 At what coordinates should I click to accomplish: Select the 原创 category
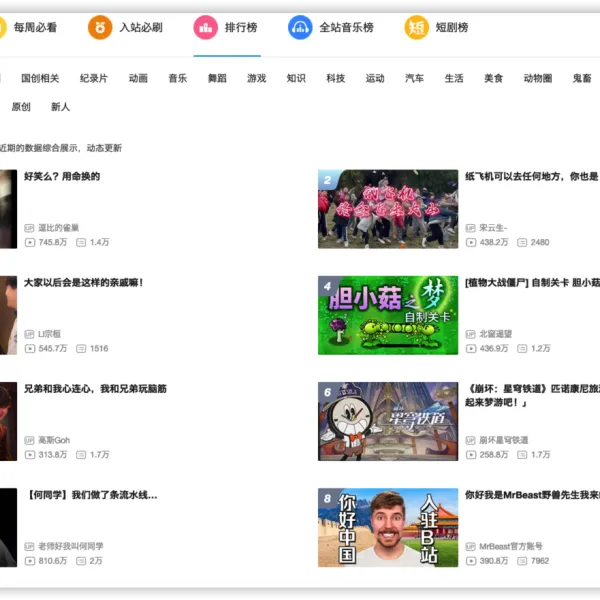coord(21,107)
